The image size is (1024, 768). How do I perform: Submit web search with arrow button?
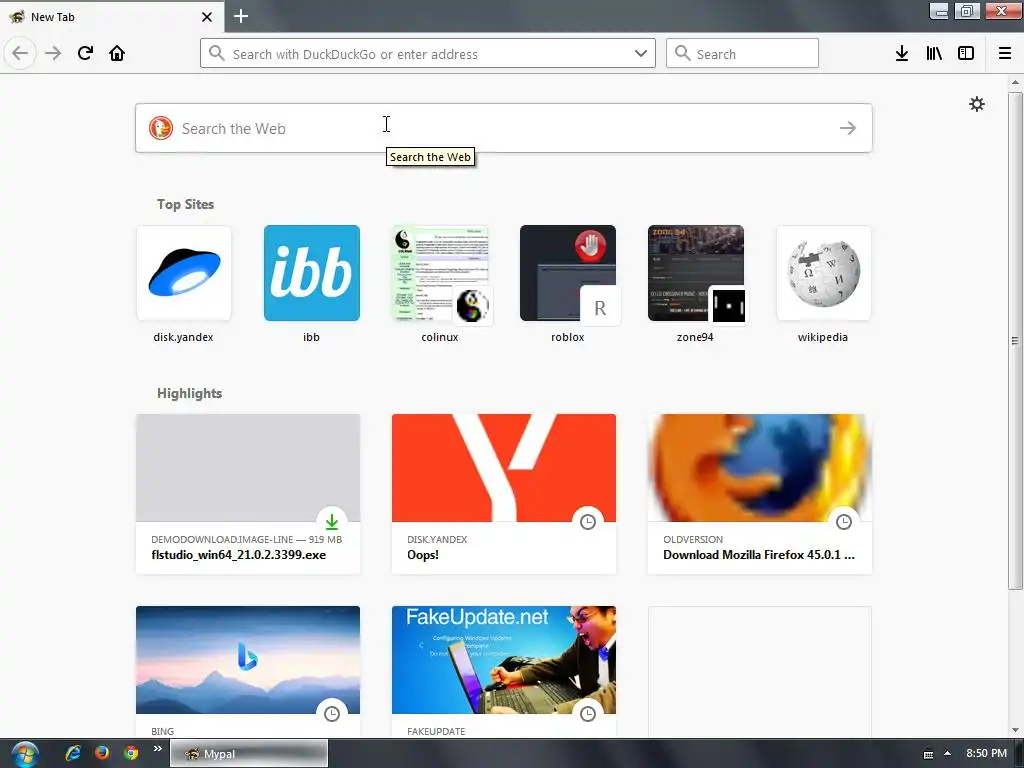coord(848,128)
